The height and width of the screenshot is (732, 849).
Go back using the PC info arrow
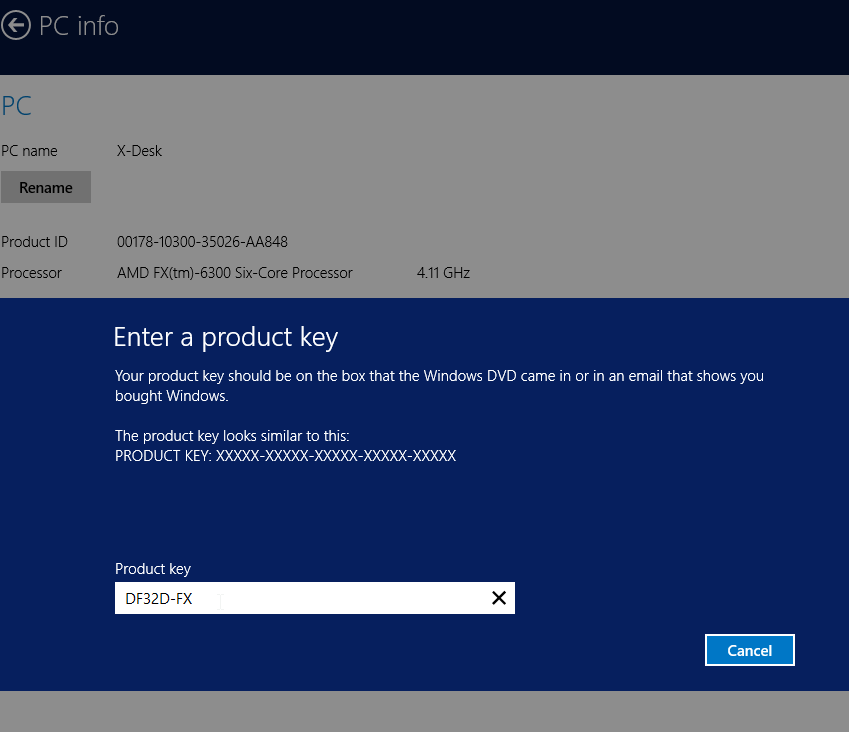[x=15, y=25]
